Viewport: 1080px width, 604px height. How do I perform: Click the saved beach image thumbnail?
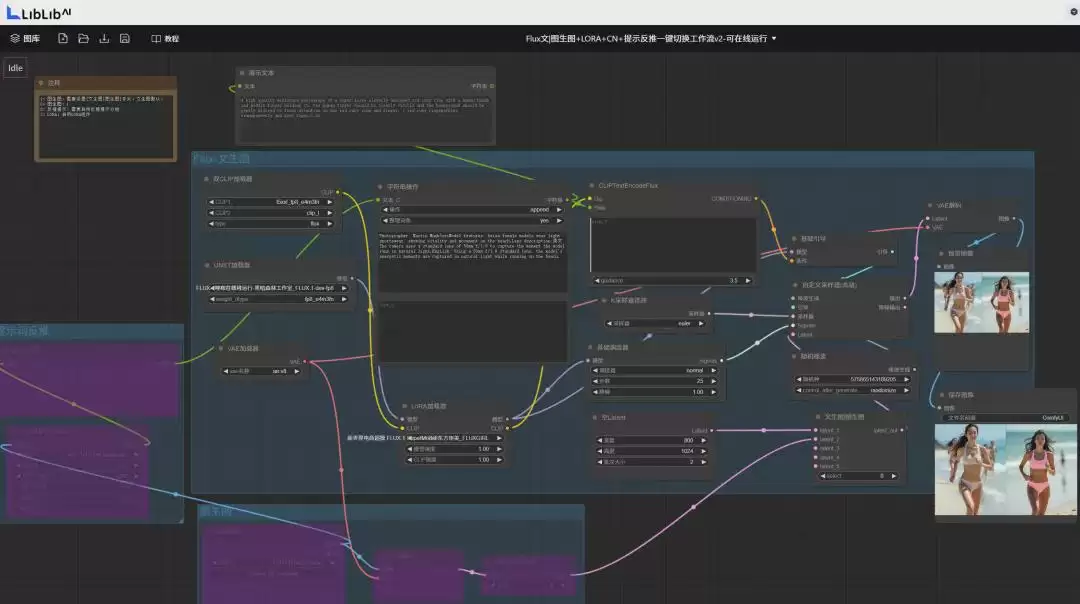(x=1005, y=469)
